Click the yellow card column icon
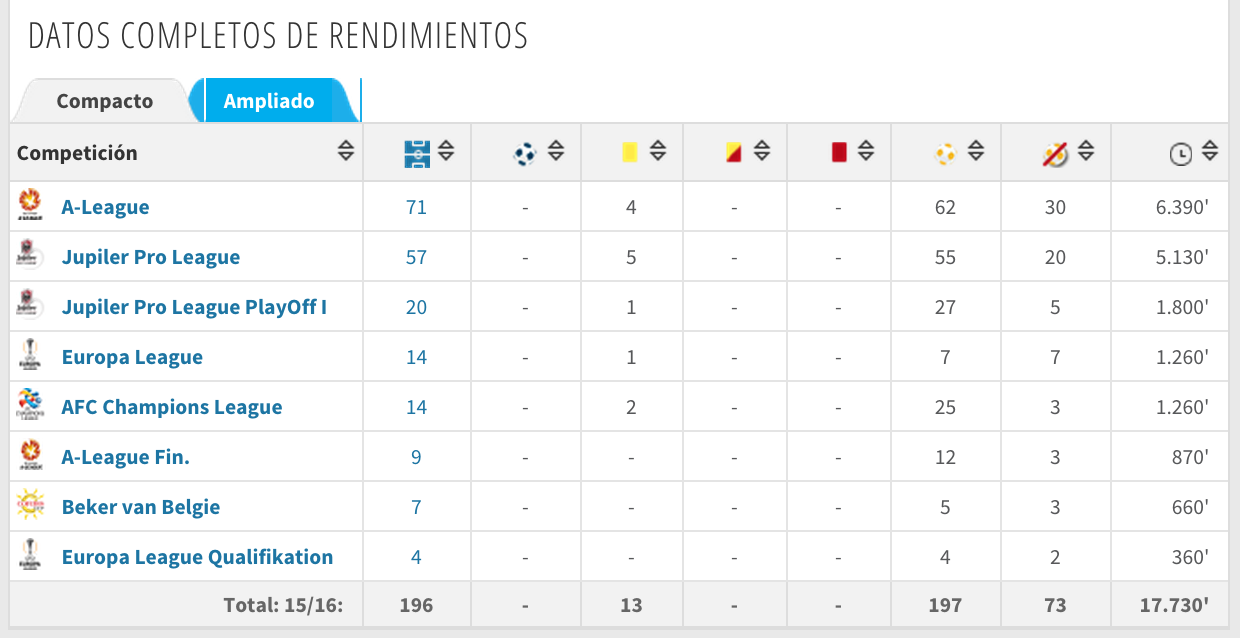The width and height of the screenshot is (1240, 638). click(630, 152)
